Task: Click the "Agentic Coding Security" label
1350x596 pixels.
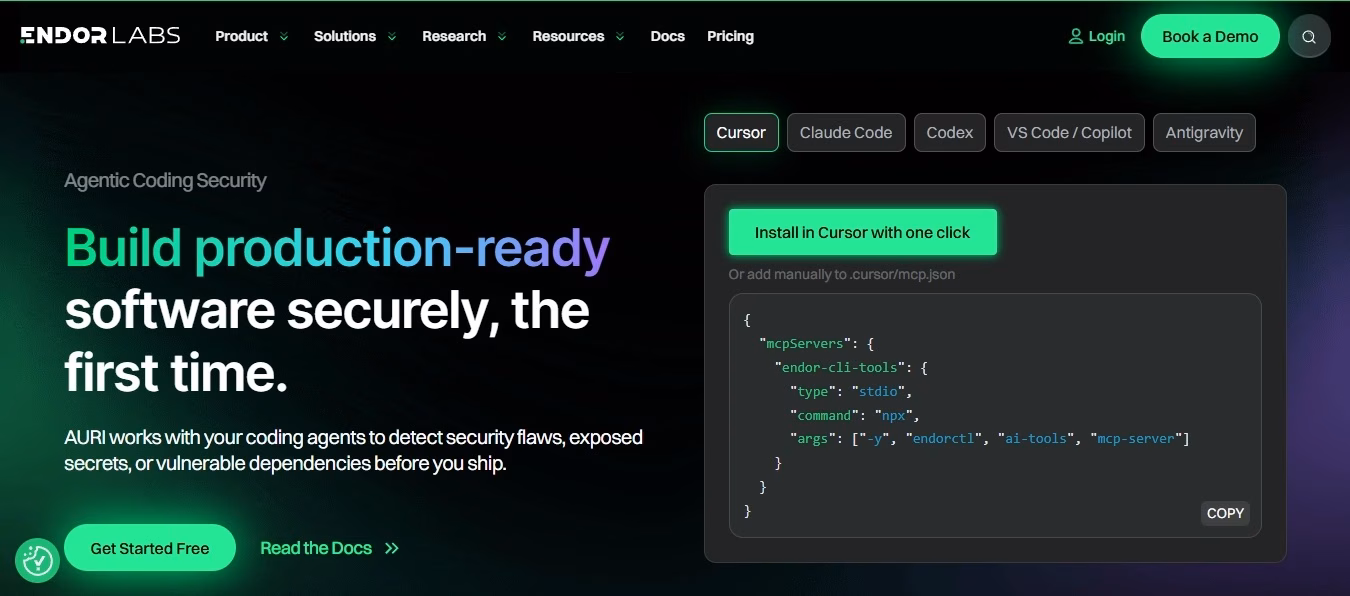Action: point(165,181)
